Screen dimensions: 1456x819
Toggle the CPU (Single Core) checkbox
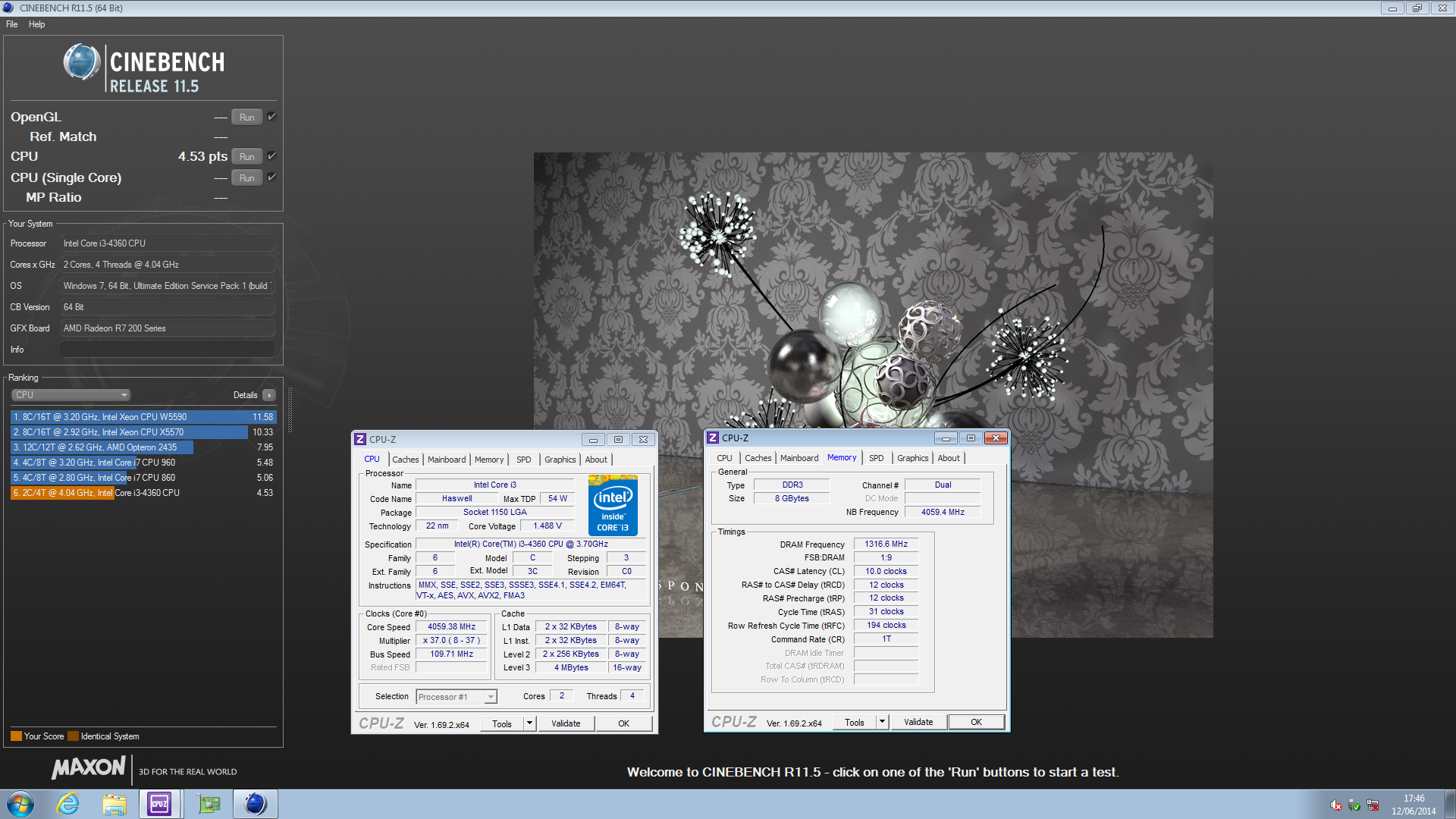click(x=271, y=177)
